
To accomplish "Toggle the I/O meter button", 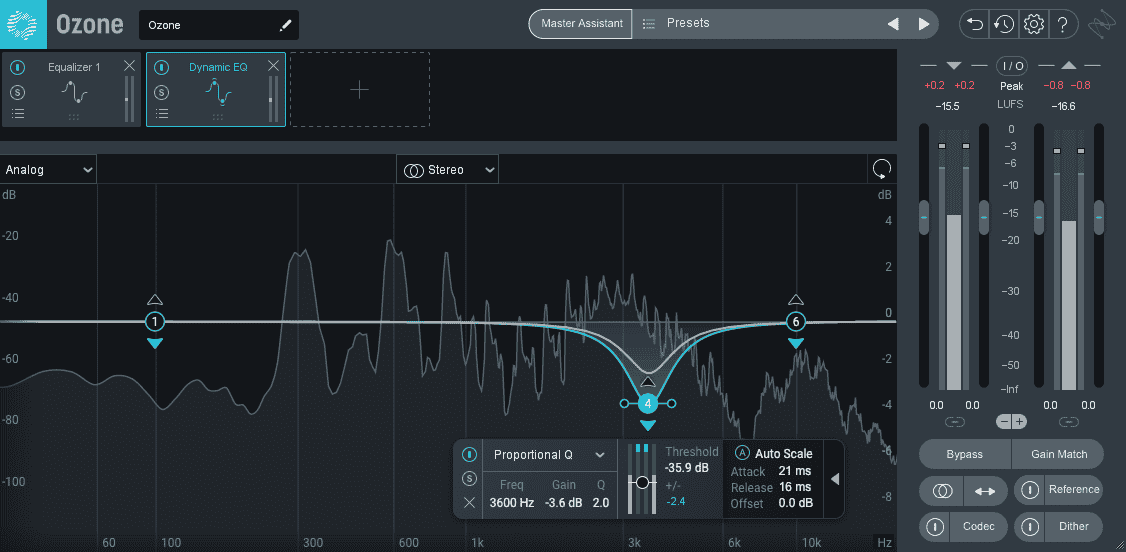I will tap(1011, 66).
